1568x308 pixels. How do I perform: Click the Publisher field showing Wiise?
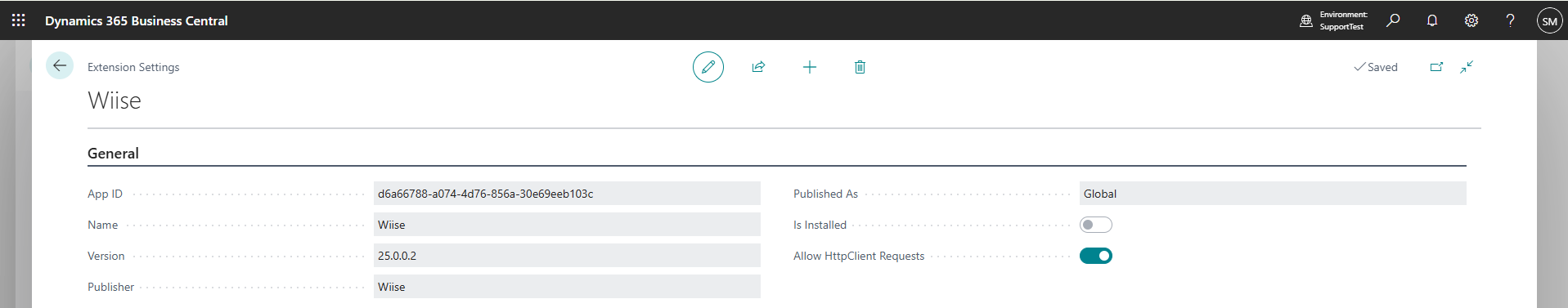[567, 287]
